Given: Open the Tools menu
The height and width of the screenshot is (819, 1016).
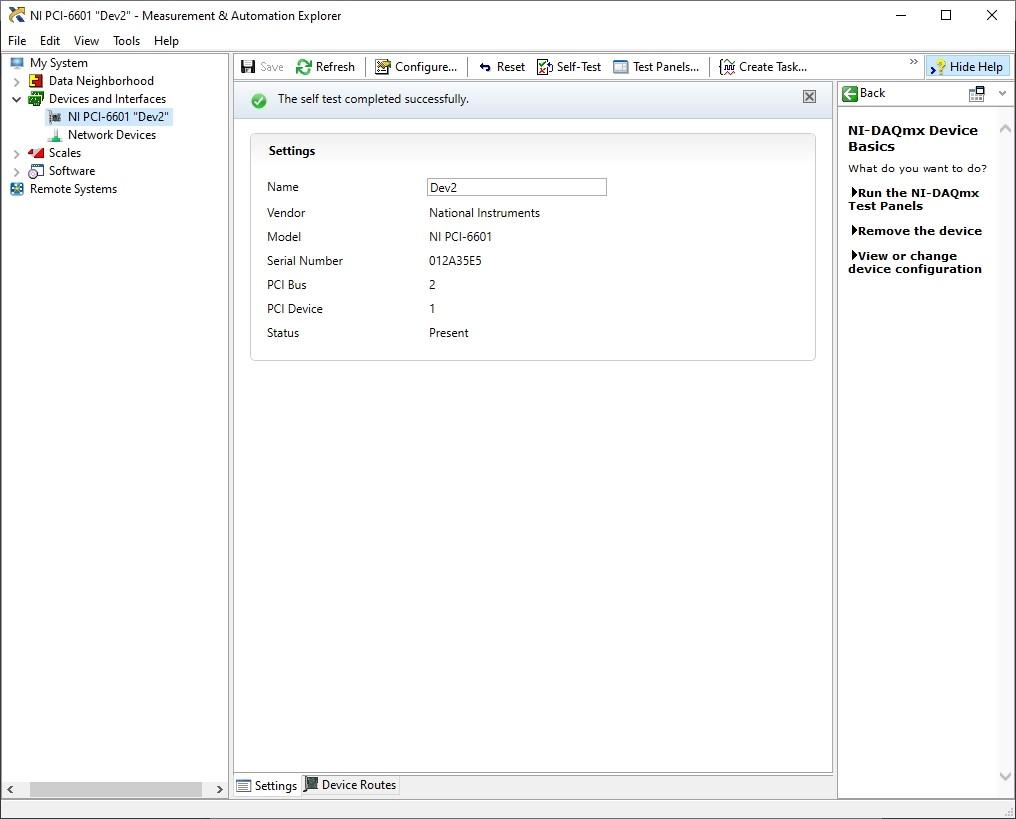Looking at the screenshot, I should point(126,41).
